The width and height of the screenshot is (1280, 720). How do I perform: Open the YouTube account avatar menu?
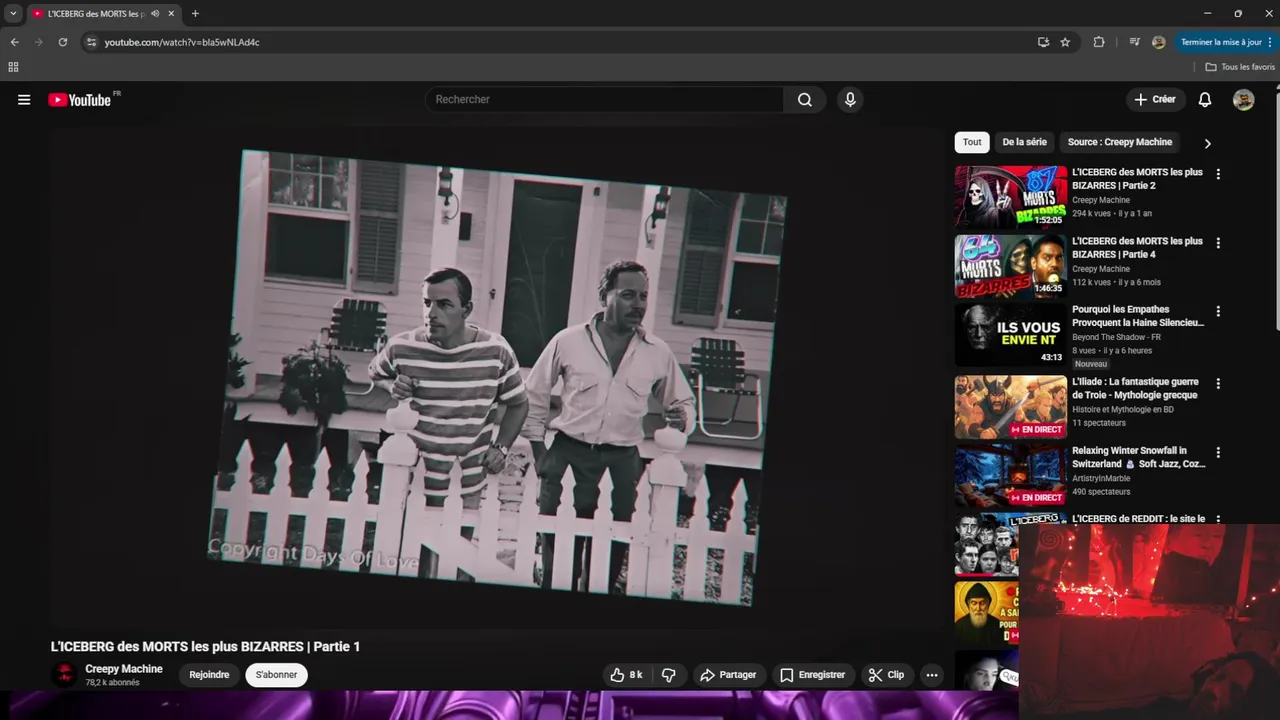pos(1243,100)
